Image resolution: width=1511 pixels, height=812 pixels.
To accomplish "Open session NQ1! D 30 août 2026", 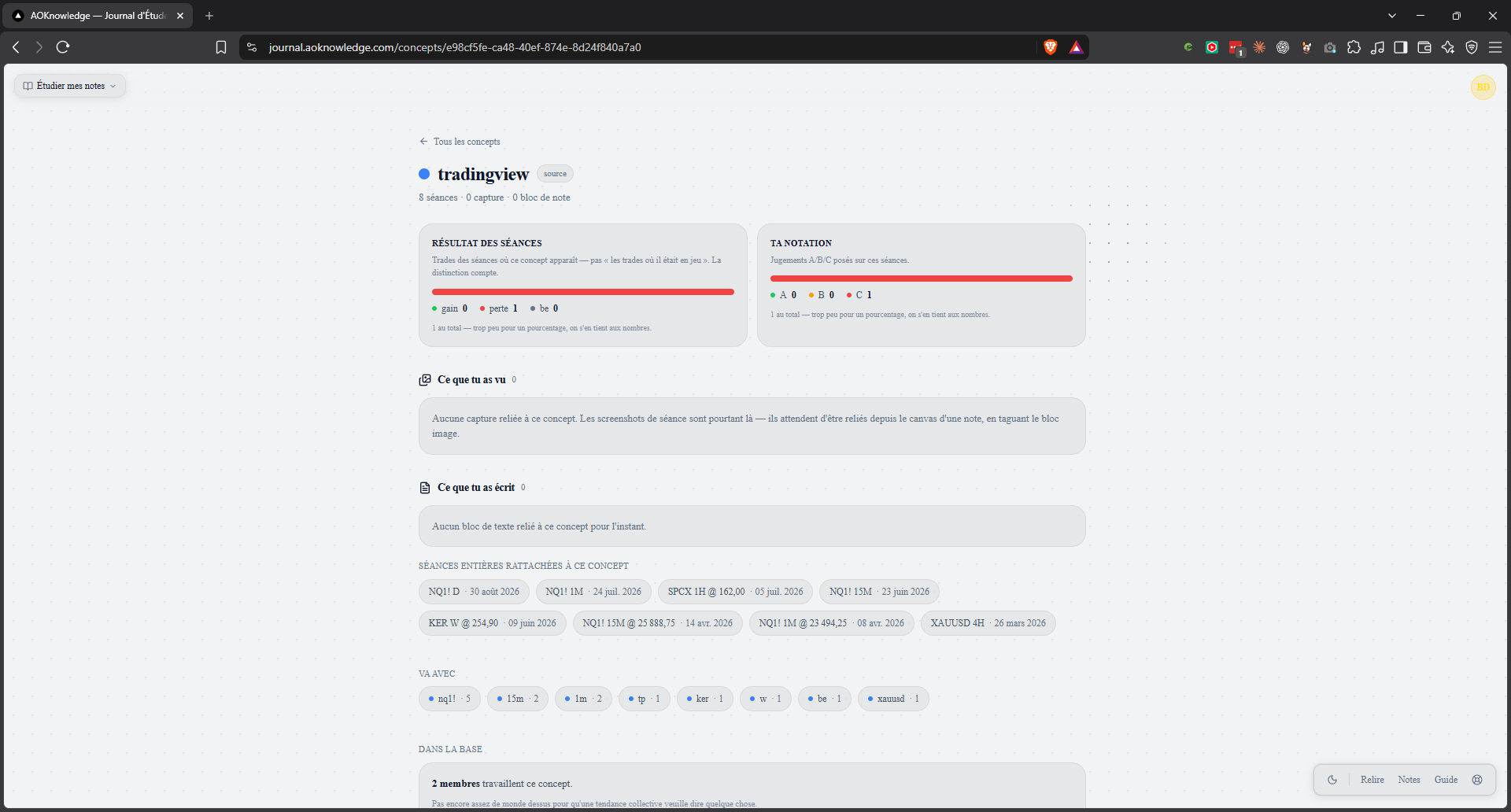I will coord(474,592).
